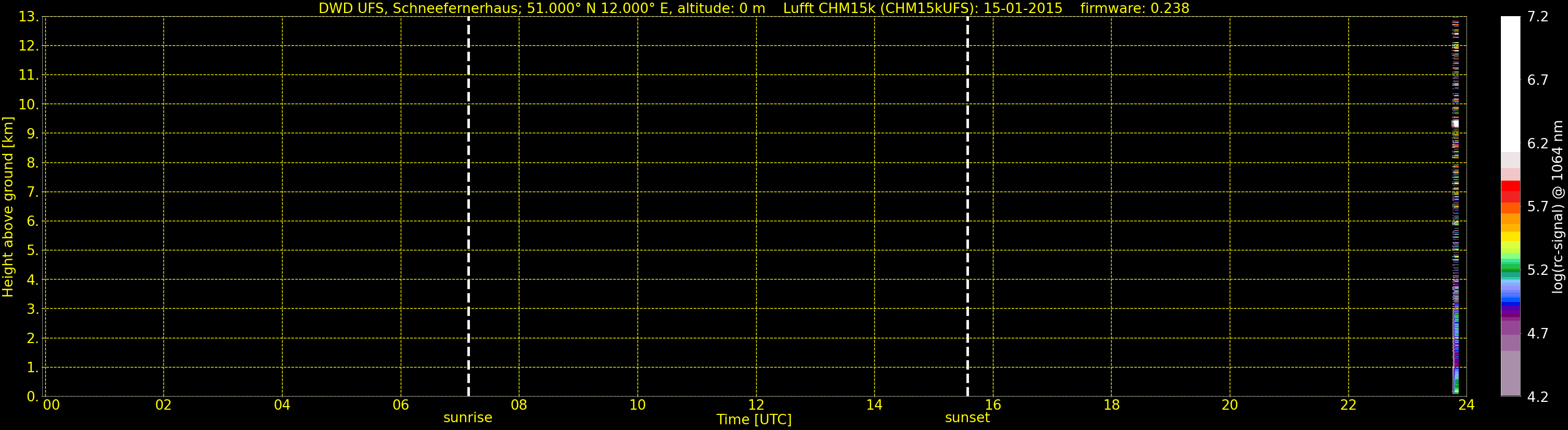This screenshot has width=1568, height=430.
Task: Click the date "15-01-2015" in the title
Action: [1023, 8]
